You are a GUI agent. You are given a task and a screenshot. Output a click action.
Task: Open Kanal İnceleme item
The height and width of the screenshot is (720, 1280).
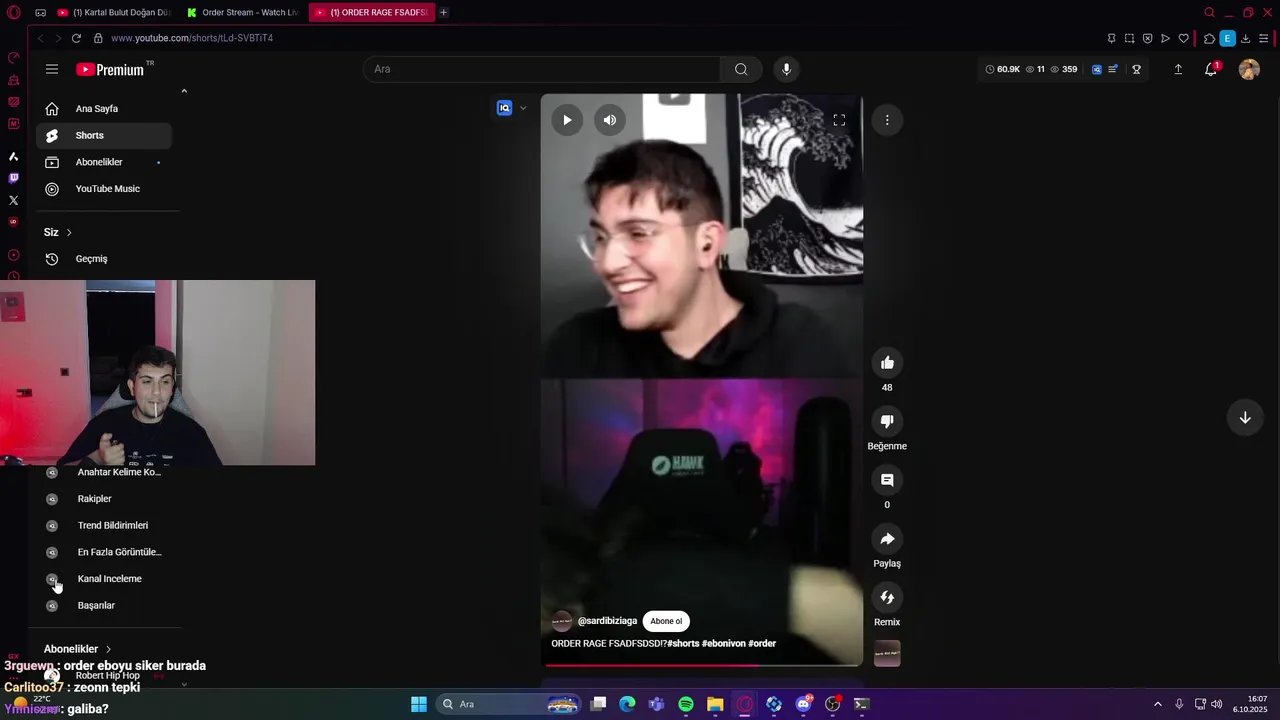point(104,579)
